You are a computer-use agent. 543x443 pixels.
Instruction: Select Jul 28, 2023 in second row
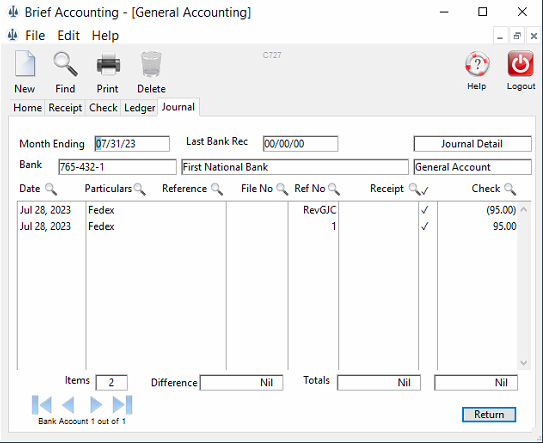coord(45,227)
